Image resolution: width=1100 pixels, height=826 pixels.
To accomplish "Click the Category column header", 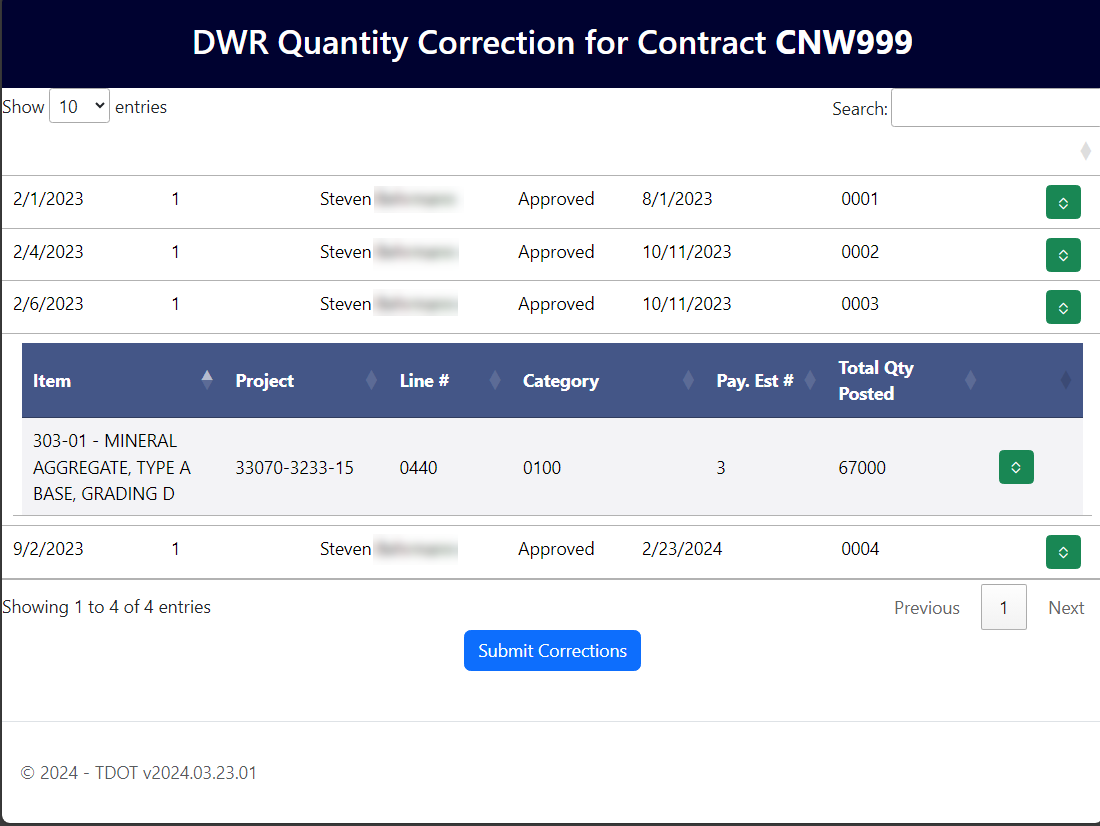I will (561, 380).
